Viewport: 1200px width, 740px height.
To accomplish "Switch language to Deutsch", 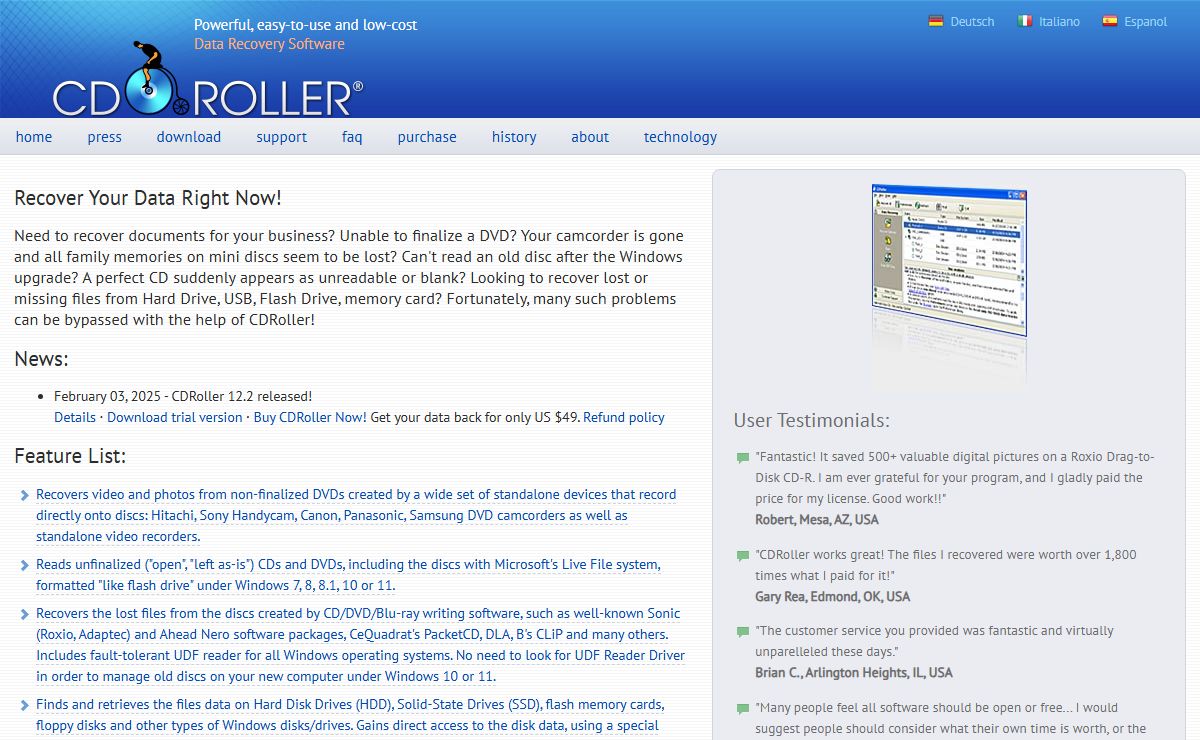I will tap(972, 22).
